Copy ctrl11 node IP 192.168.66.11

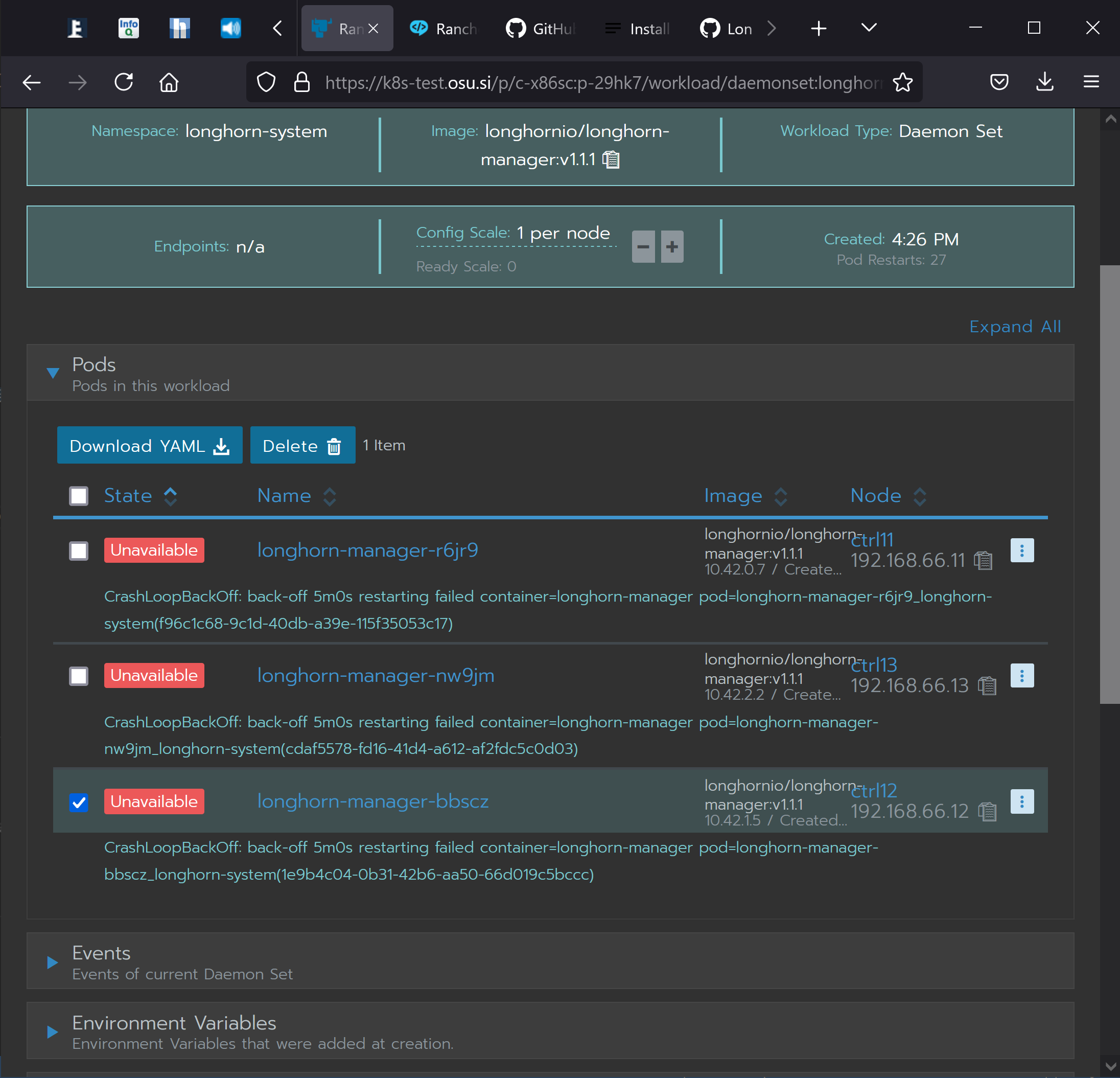[x=983, y=560]
